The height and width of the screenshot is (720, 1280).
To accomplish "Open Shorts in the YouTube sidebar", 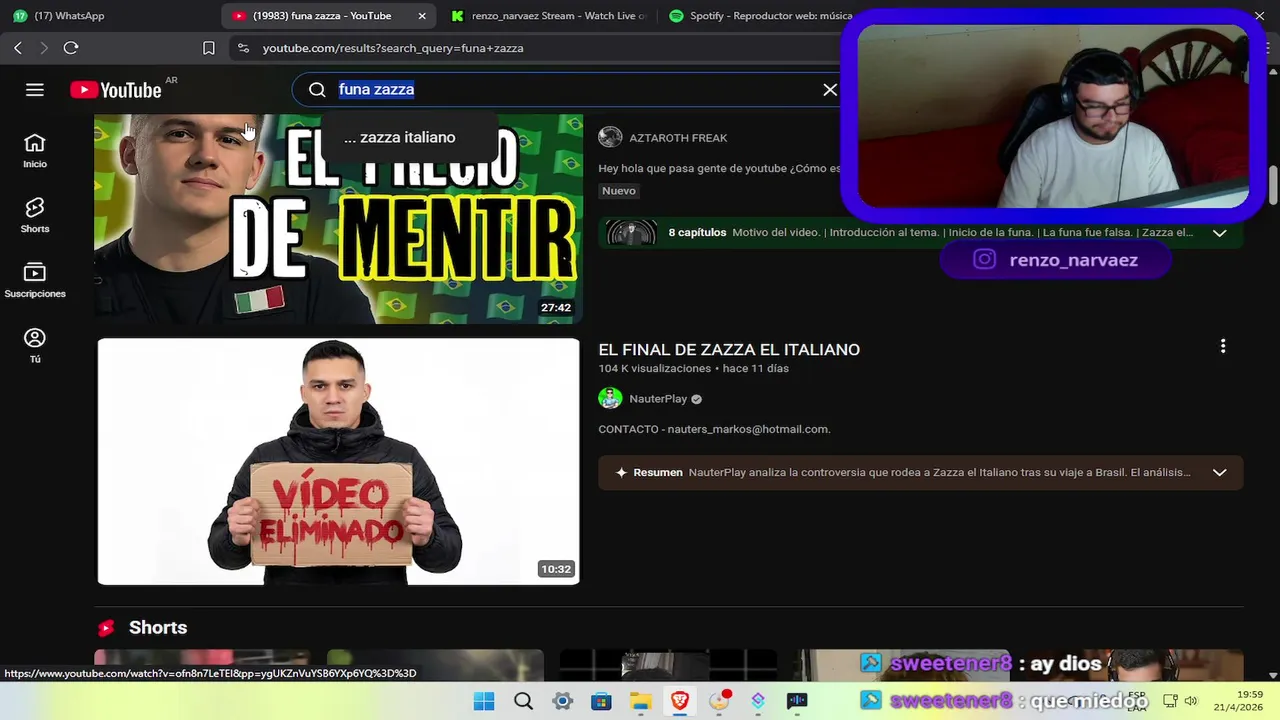I will pos(35,215).
